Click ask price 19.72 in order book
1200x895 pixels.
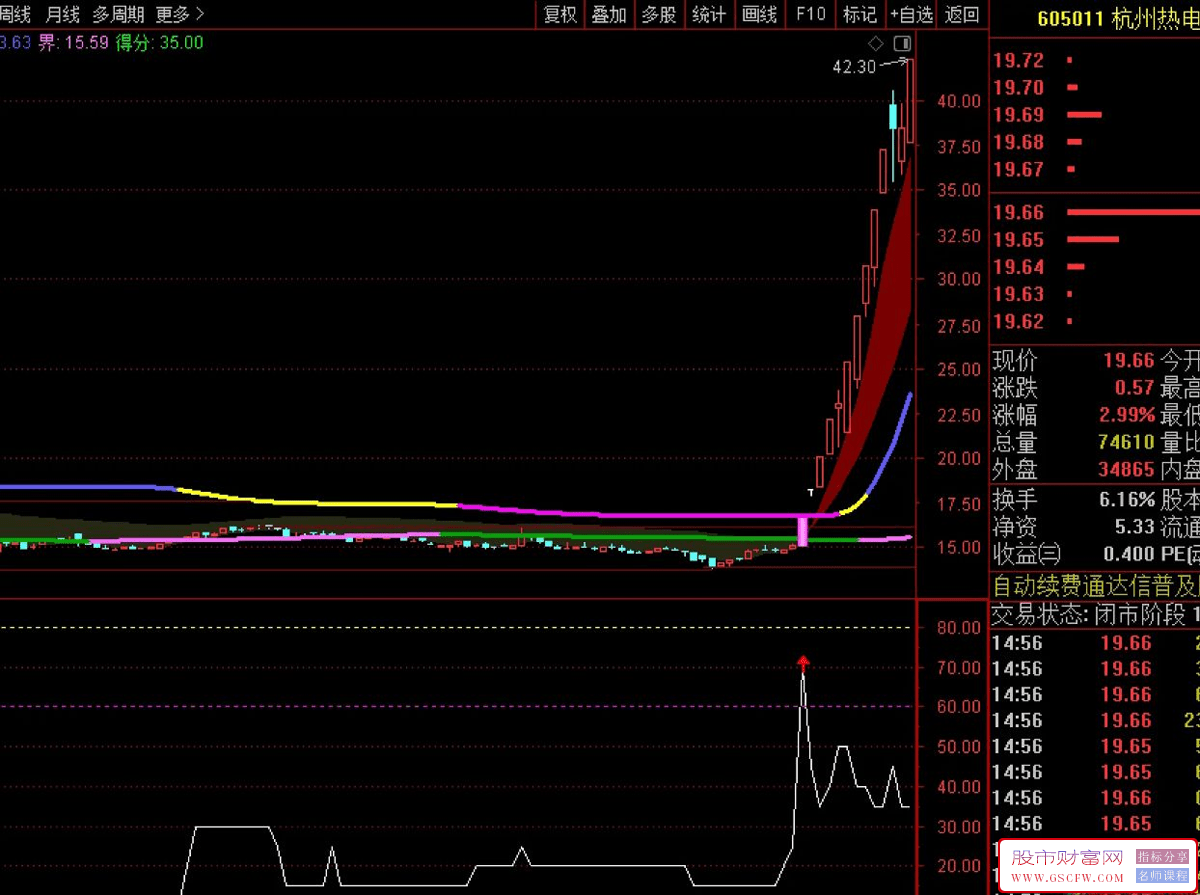coord(1018,60)
